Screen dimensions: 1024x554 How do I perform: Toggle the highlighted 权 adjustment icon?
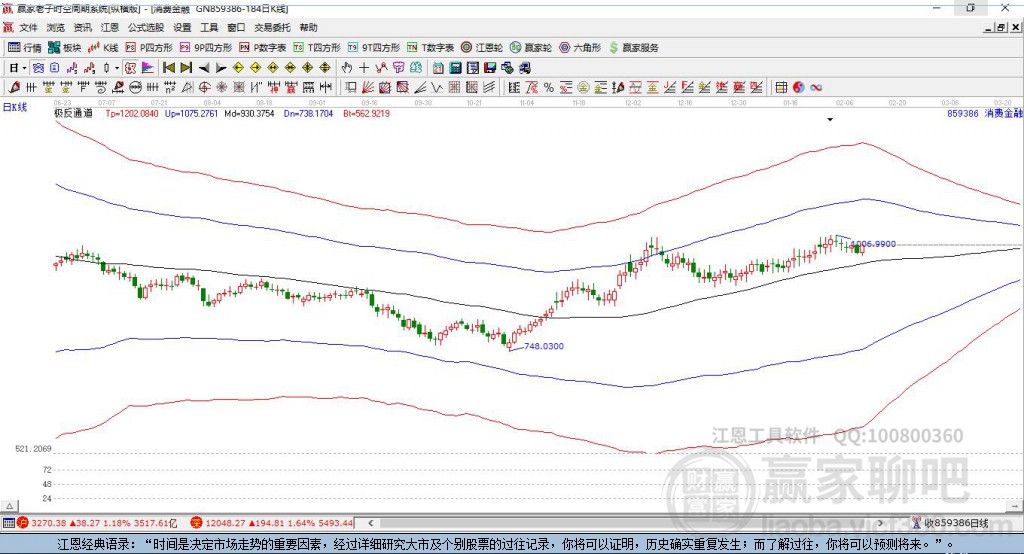[130, 68]
